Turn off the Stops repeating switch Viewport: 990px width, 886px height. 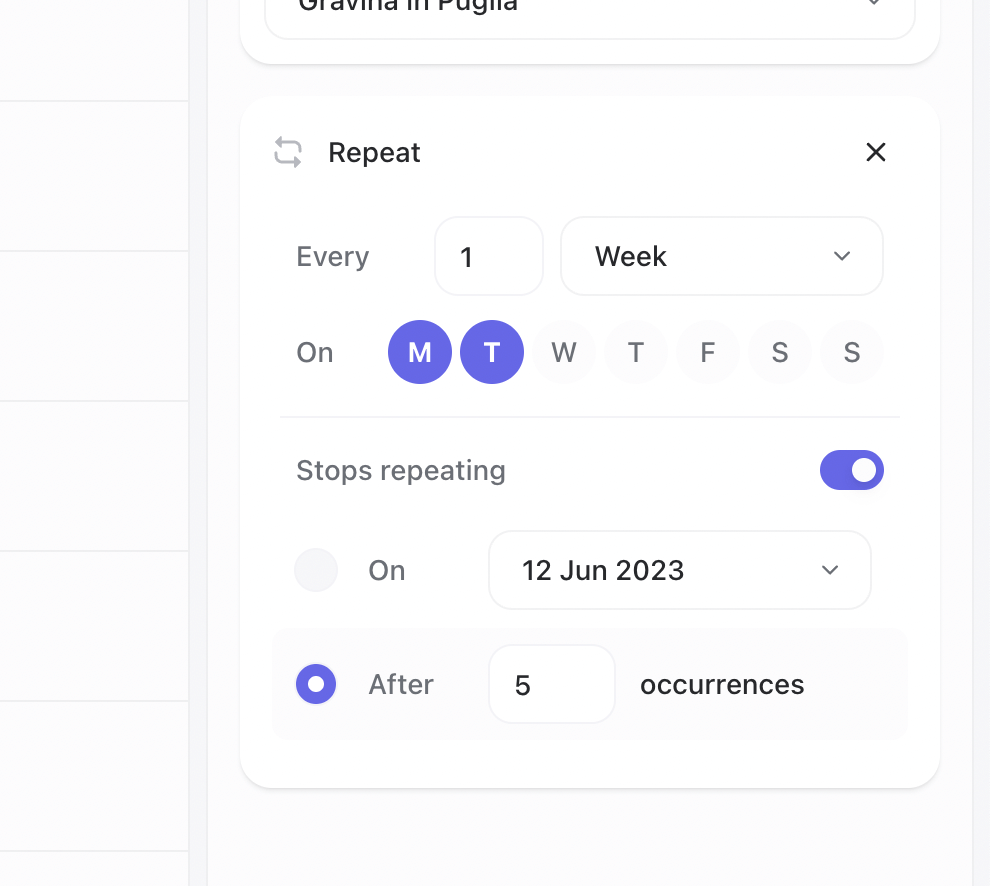tap(851, 470)
